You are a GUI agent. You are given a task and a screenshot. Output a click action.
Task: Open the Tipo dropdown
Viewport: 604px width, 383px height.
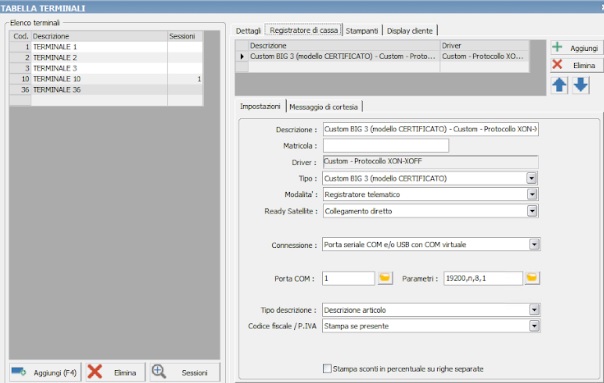tap(532, 178)
